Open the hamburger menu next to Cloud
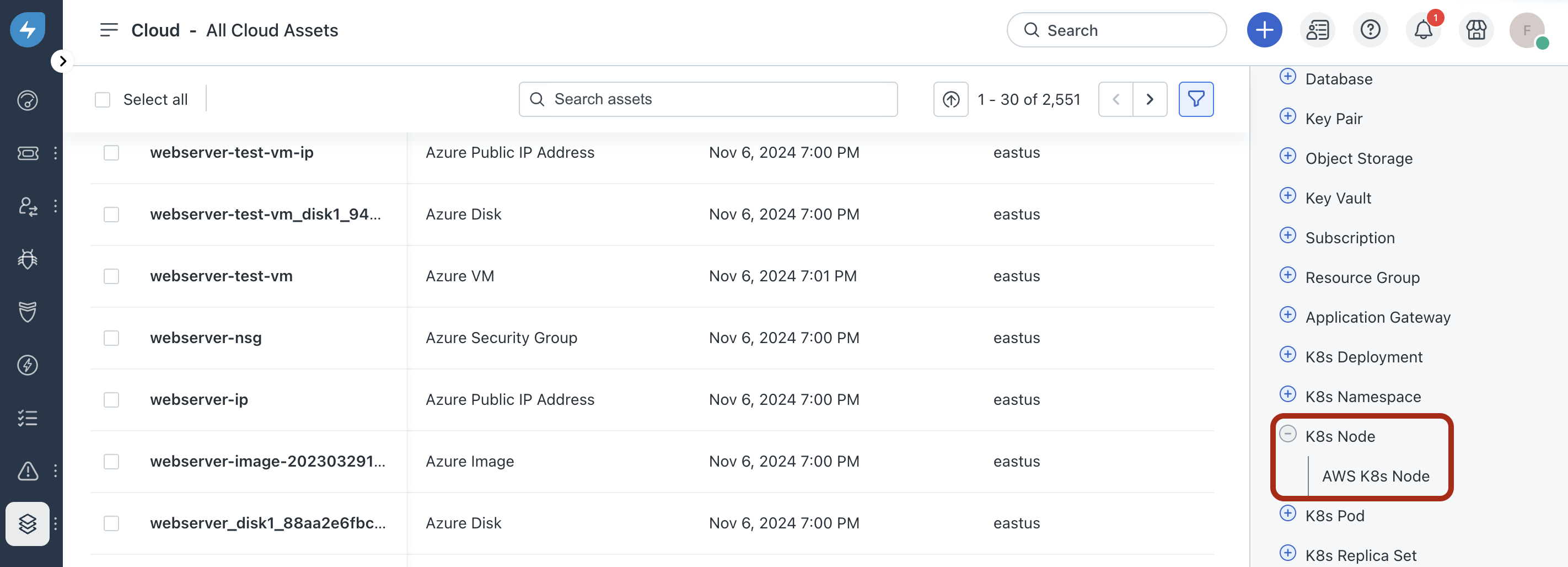Image resolution: width=1568 pixels, height=567 pixels. [x=109, y=29]
